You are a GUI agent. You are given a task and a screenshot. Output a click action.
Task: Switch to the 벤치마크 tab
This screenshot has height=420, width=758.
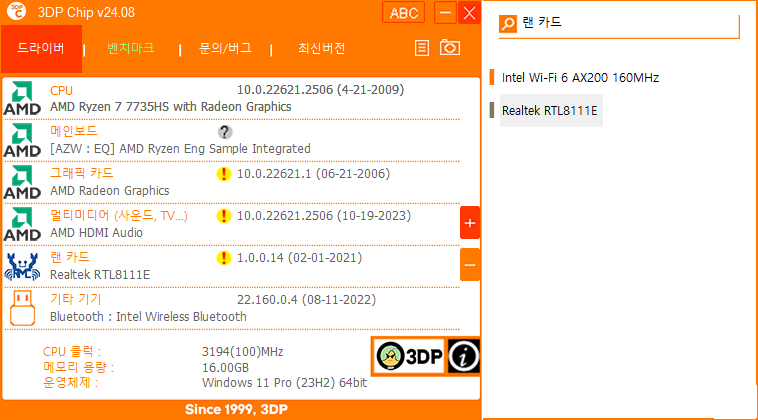[131, 48]
